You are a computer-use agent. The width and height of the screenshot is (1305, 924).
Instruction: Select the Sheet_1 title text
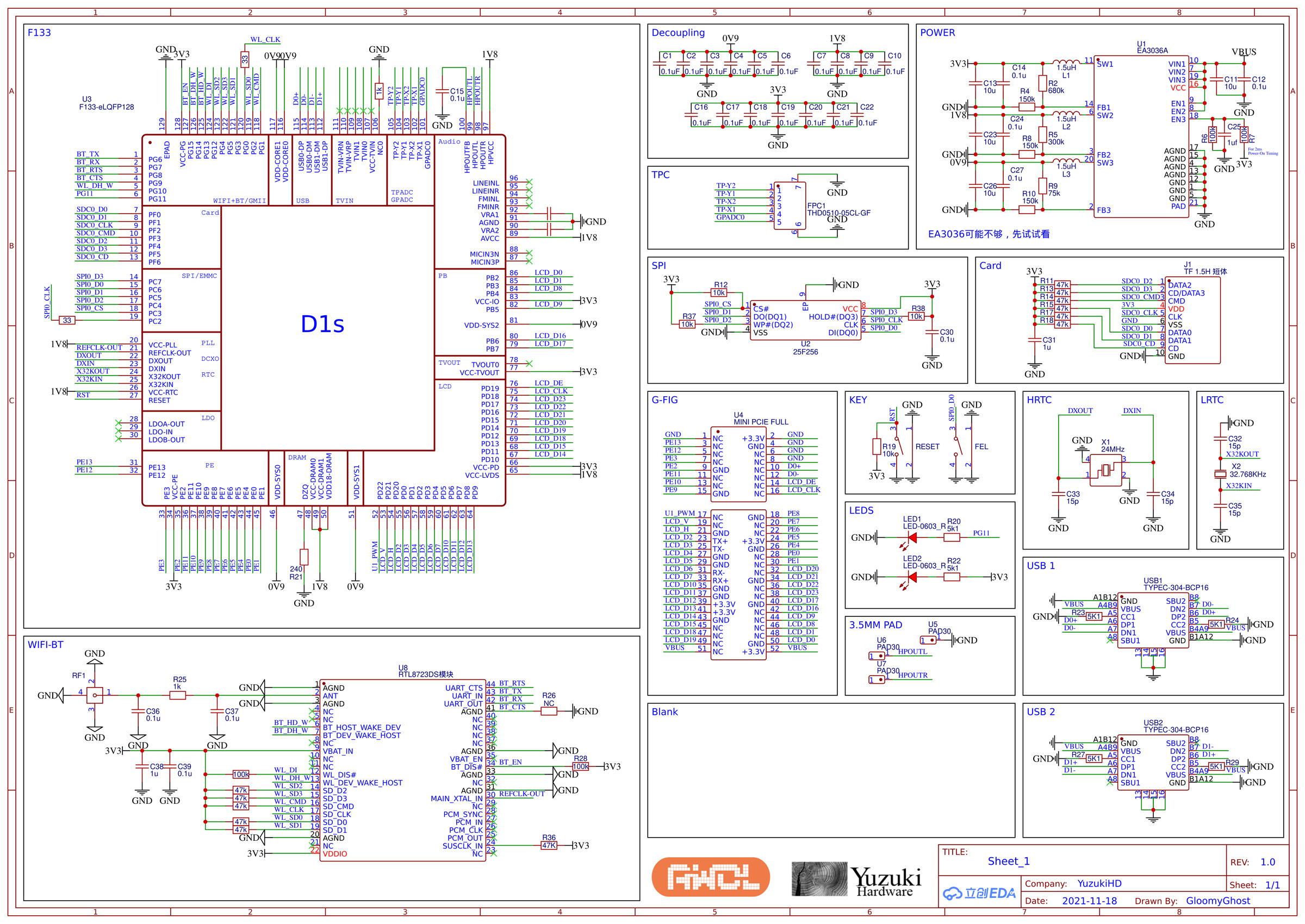tap(1008, 861)
